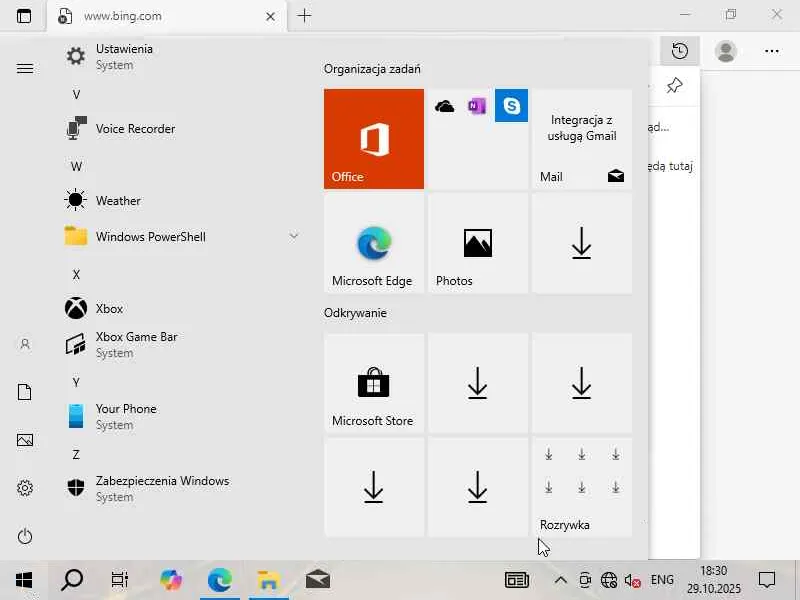
Task: Click the letter V section header
Action: (x=76, y=94)
